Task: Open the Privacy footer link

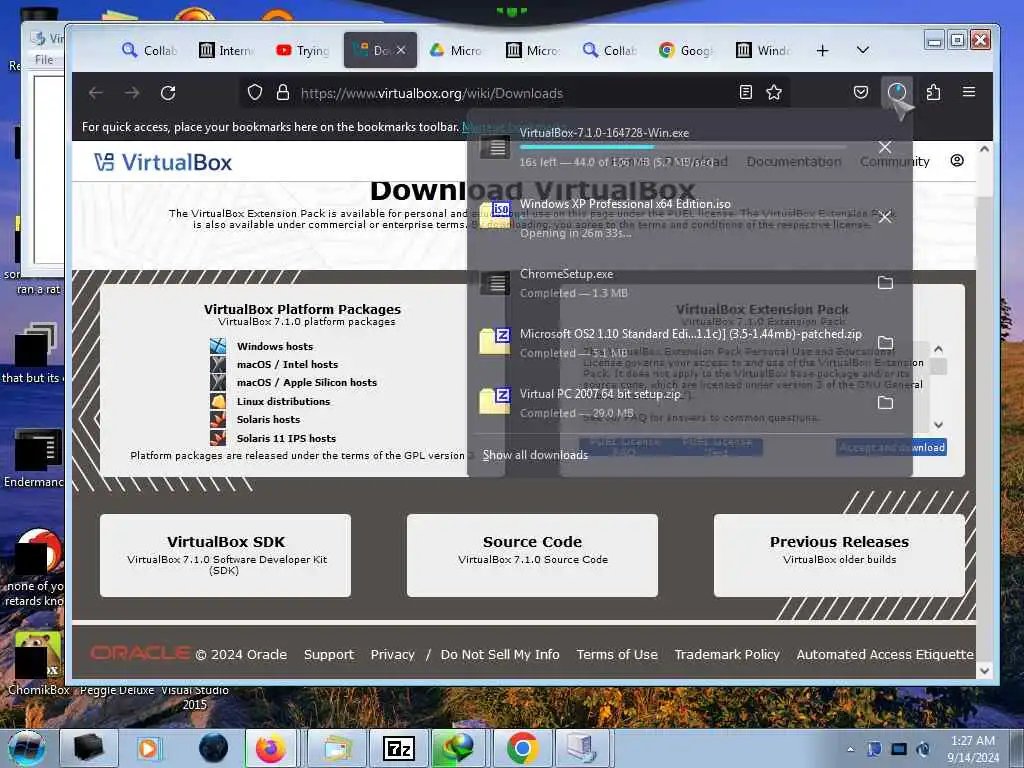Action: coord(392,654)
